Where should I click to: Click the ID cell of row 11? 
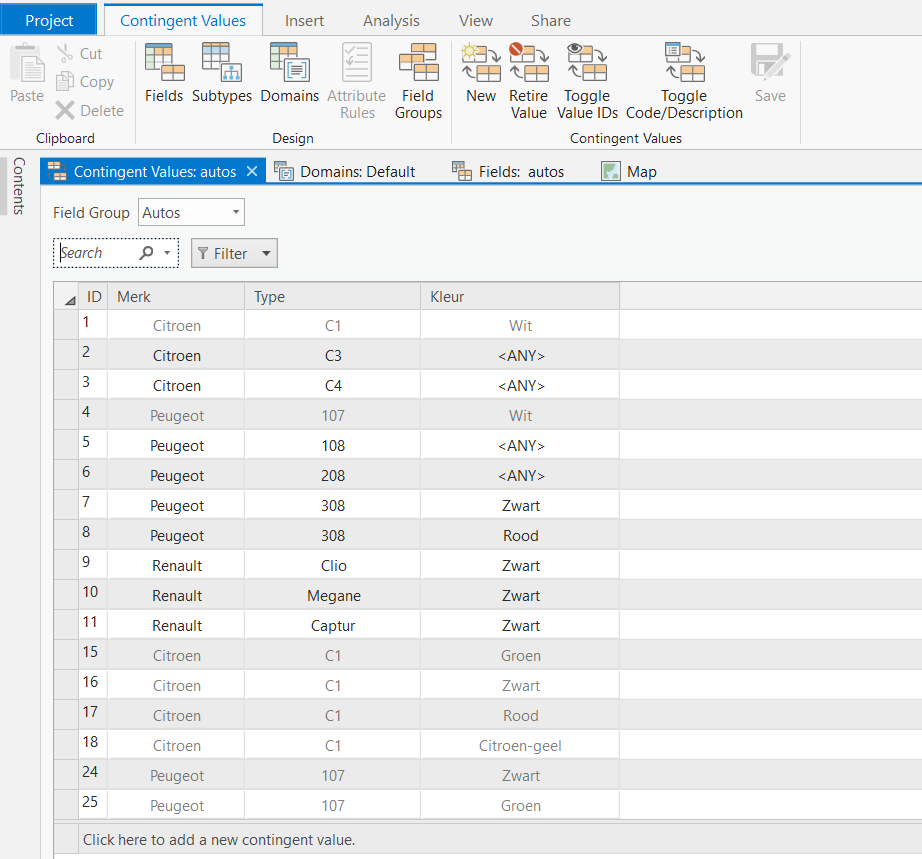pos(93,625)
